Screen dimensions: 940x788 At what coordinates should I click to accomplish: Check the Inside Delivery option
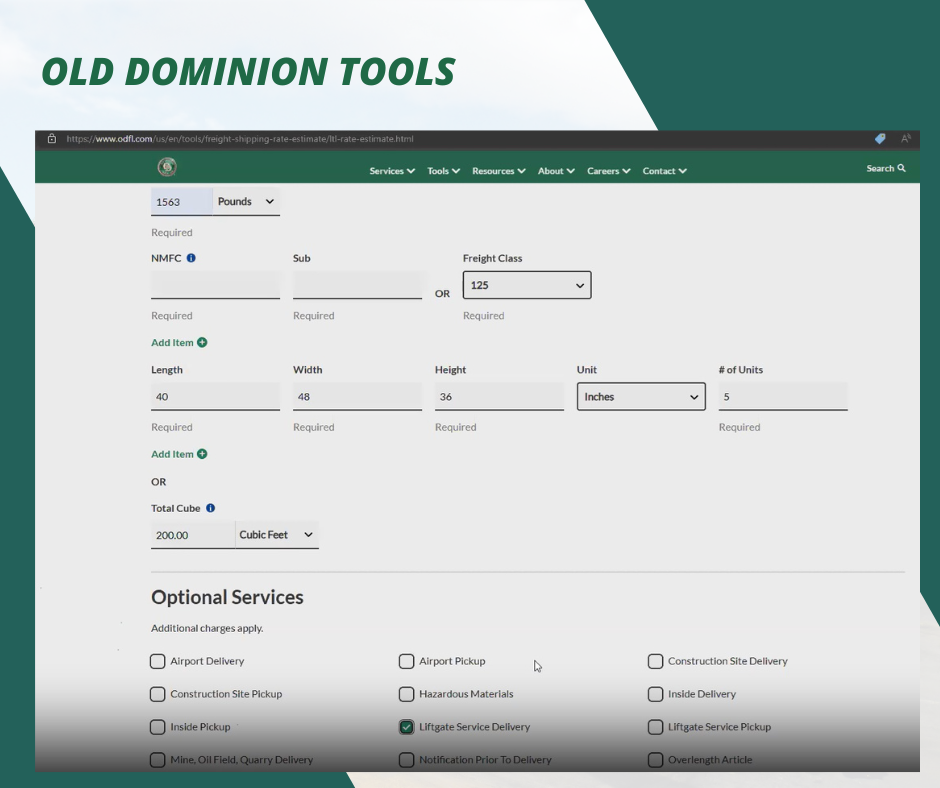point(655,694)
